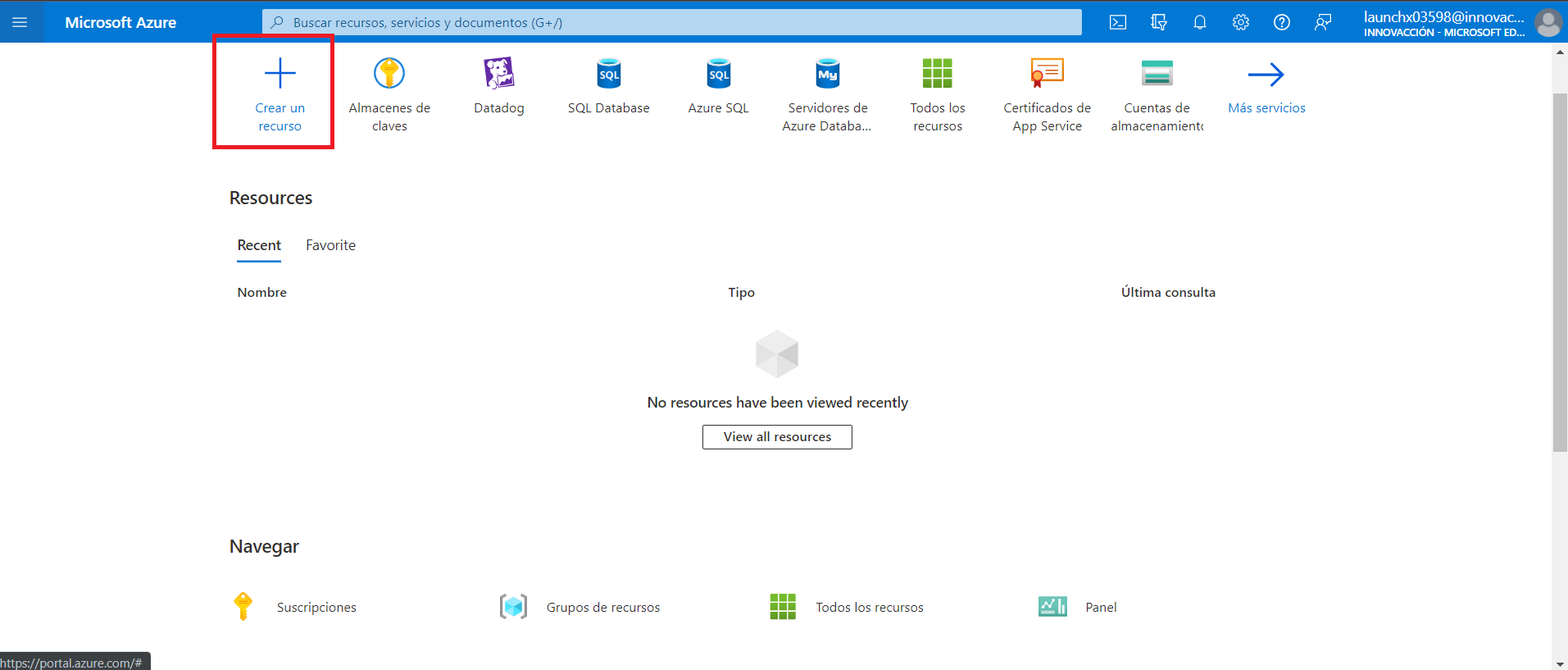Click the Suscripciones key icon

click(243, 607)
